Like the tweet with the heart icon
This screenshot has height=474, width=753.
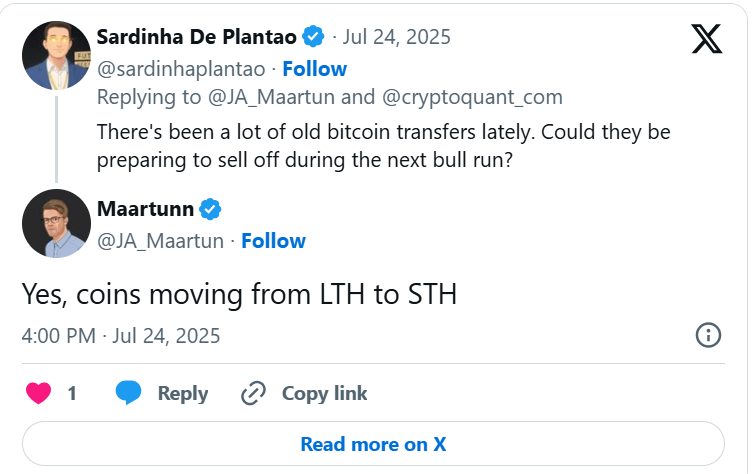pos(38,393)
